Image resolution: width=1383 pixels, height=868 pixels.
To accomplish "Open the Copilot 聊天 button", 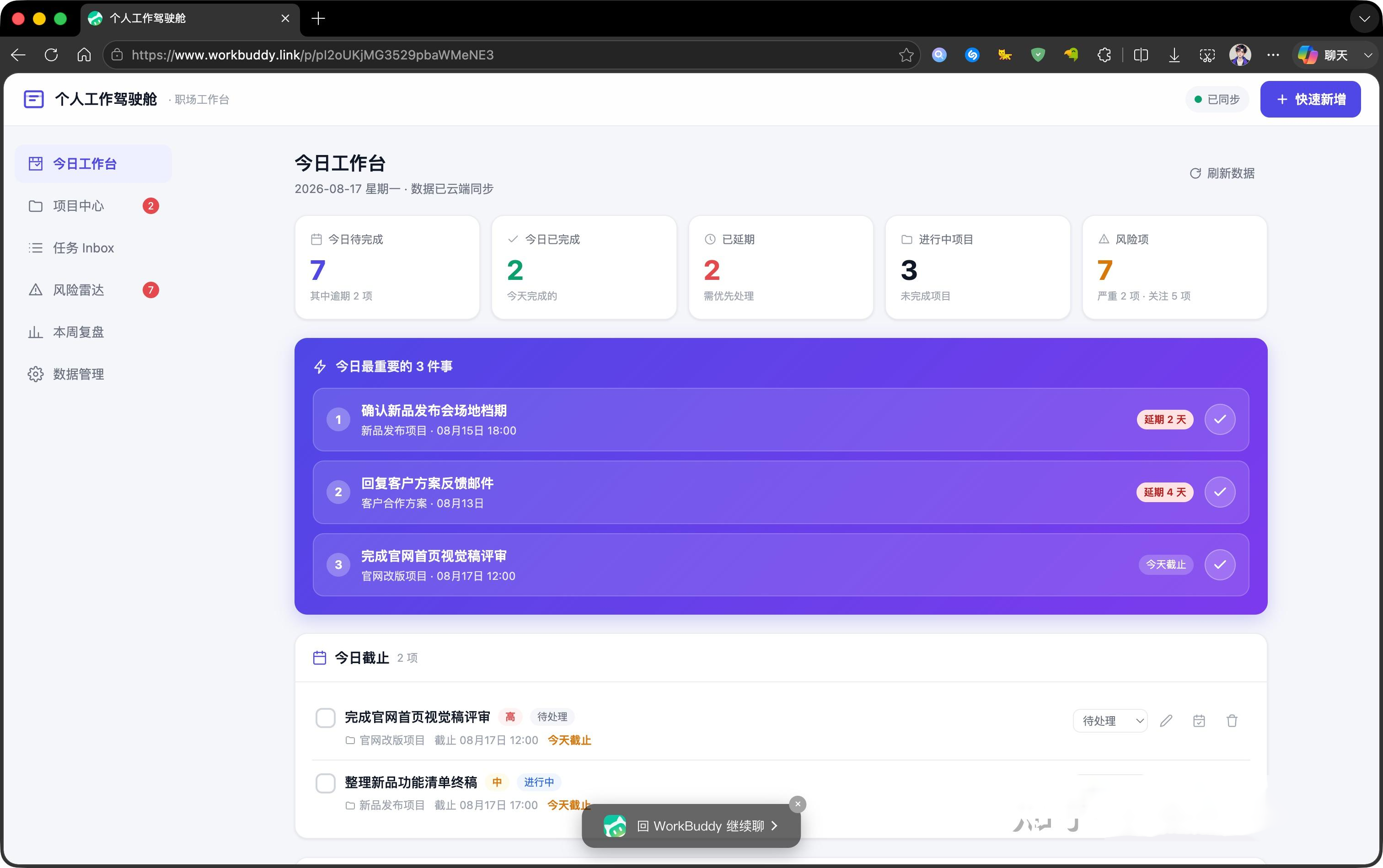I will tap(1323, 55).
